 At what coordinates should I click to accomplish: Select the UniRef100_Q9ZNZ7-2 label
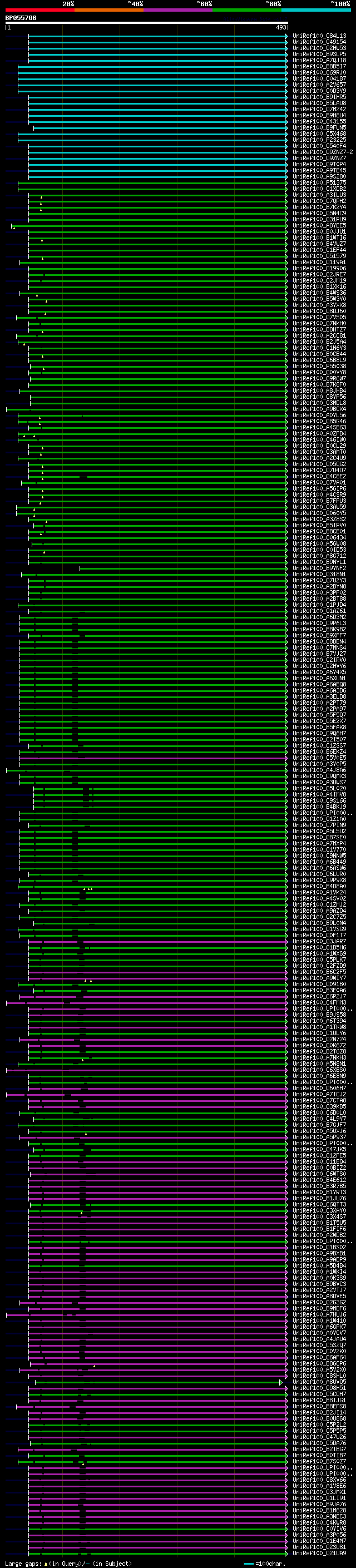(323, 152)
